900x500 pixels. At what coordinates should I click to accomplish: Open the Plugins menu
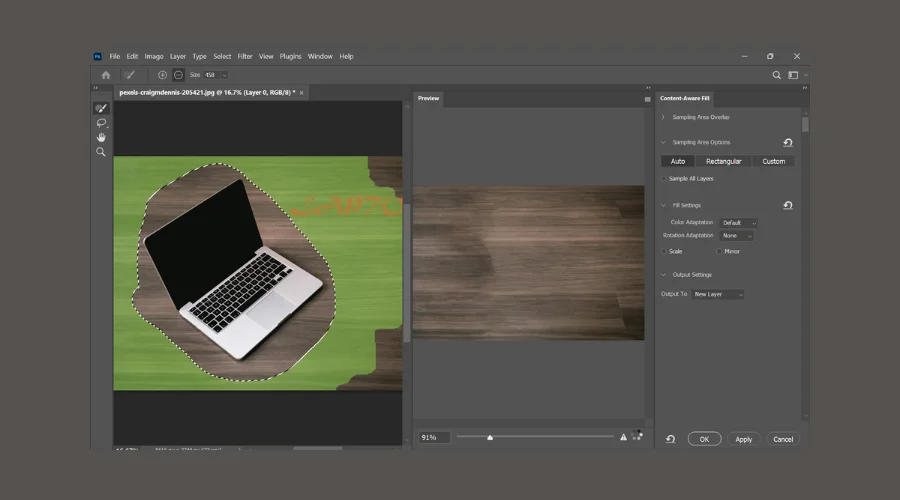point(290,56)
